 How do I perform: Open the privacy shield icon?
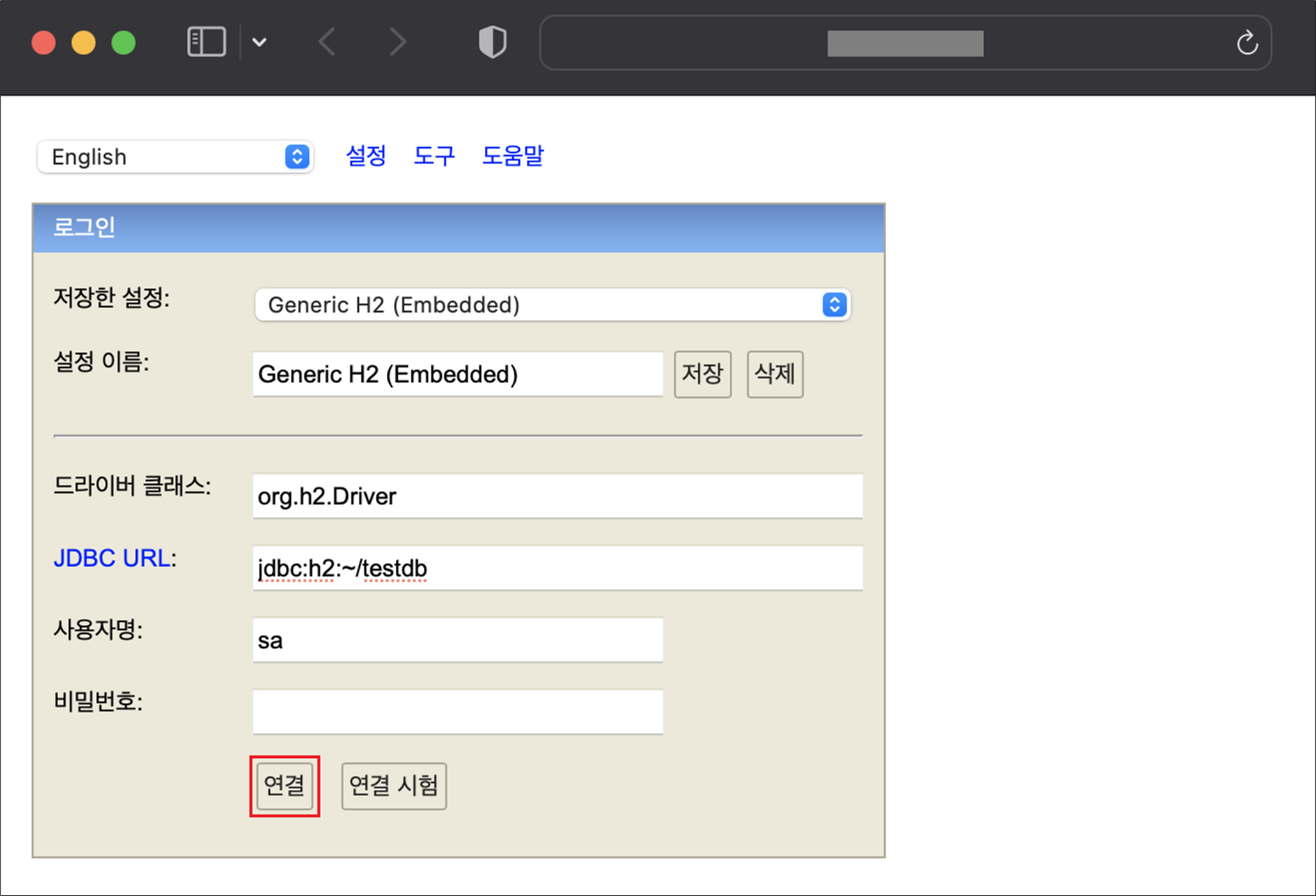[492, 42]
